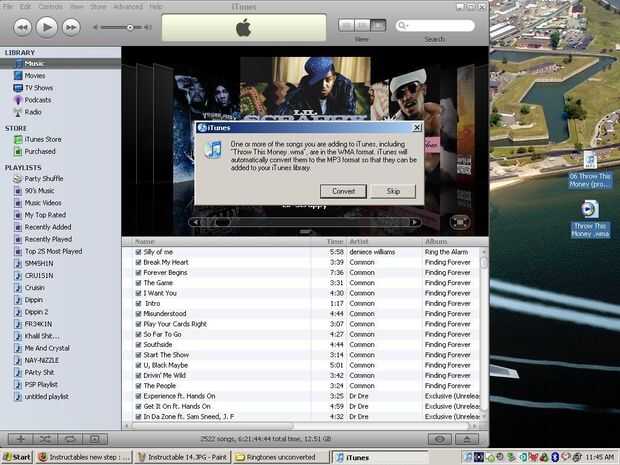620x465 pixels.
Task: Toggle artwork viewer button at bottom
Action: [x=95, y=439]
